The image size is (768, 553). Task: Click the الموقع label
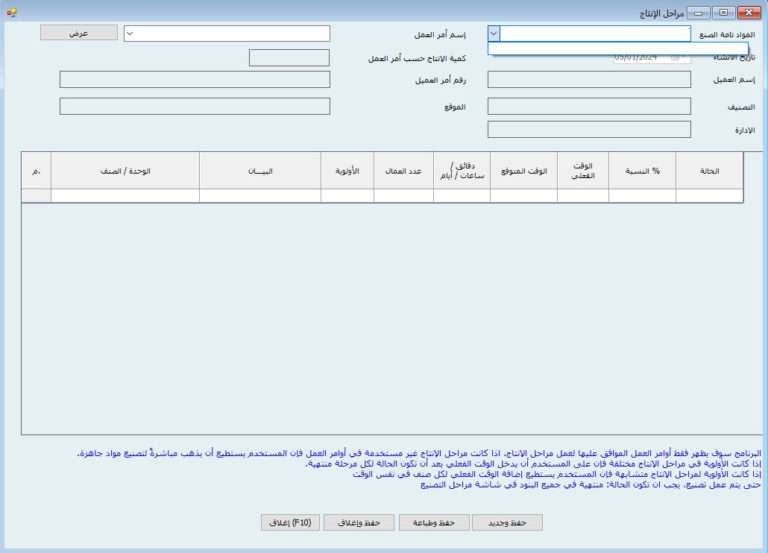click(455, 107)
